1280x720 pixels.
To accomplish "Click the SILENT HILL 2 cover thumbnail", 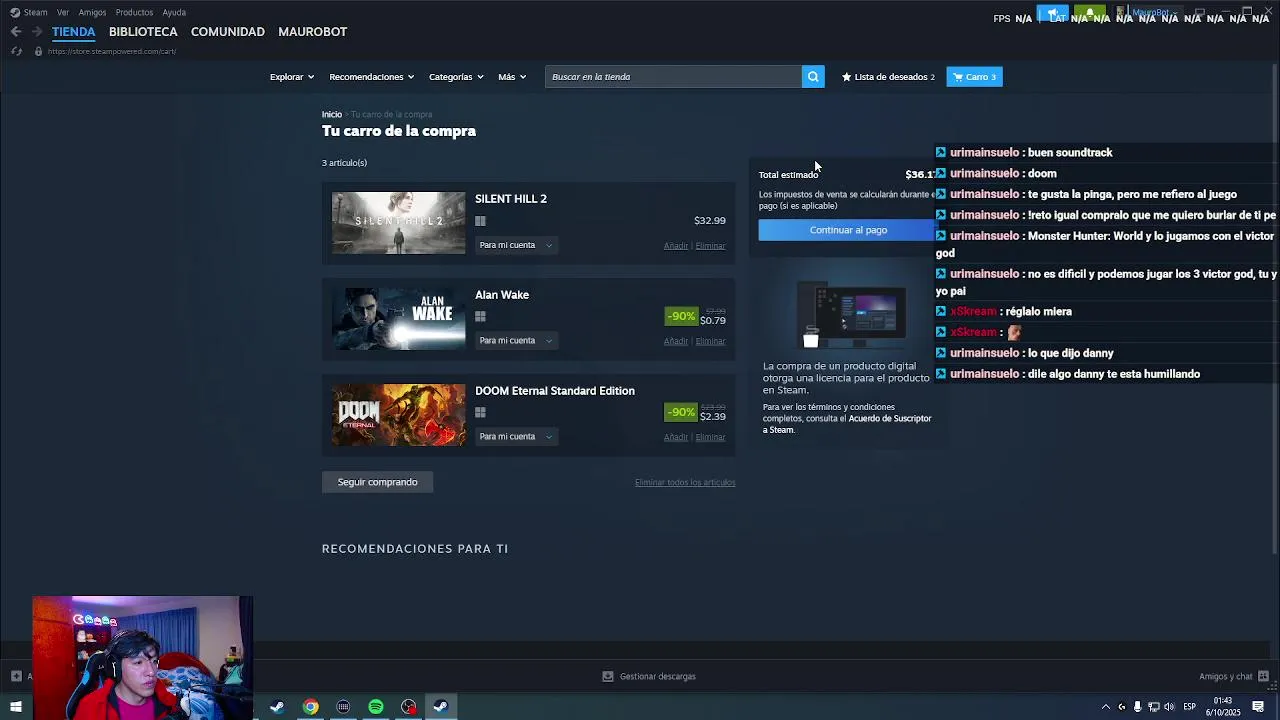I will tap(398, 223).
